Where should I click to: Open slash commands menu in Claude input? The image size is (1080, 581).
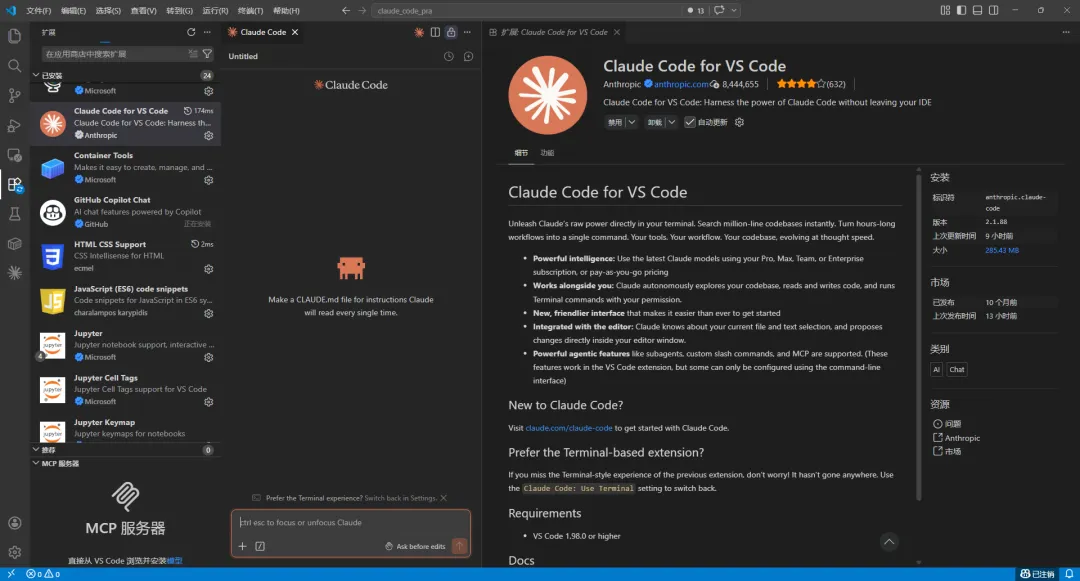pos(260,546)
